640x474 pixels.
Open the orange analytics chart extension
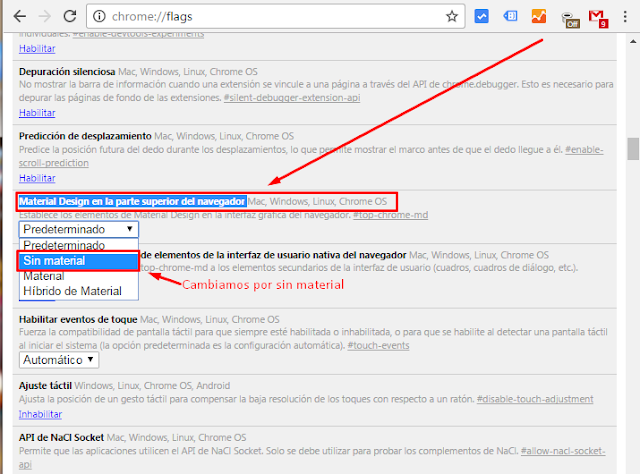coord(539,16)
